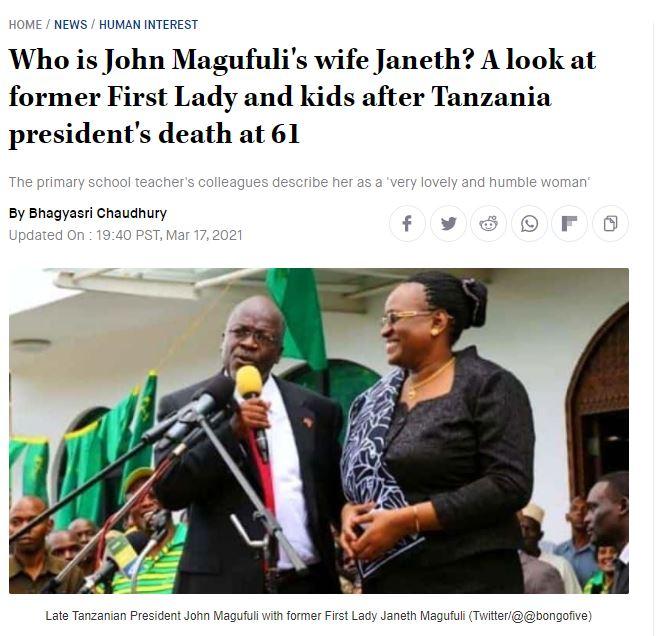The width and height of the screenshot is (656, 636).
Task: Select the primary school teacher subtitle text
Action: 299,182
